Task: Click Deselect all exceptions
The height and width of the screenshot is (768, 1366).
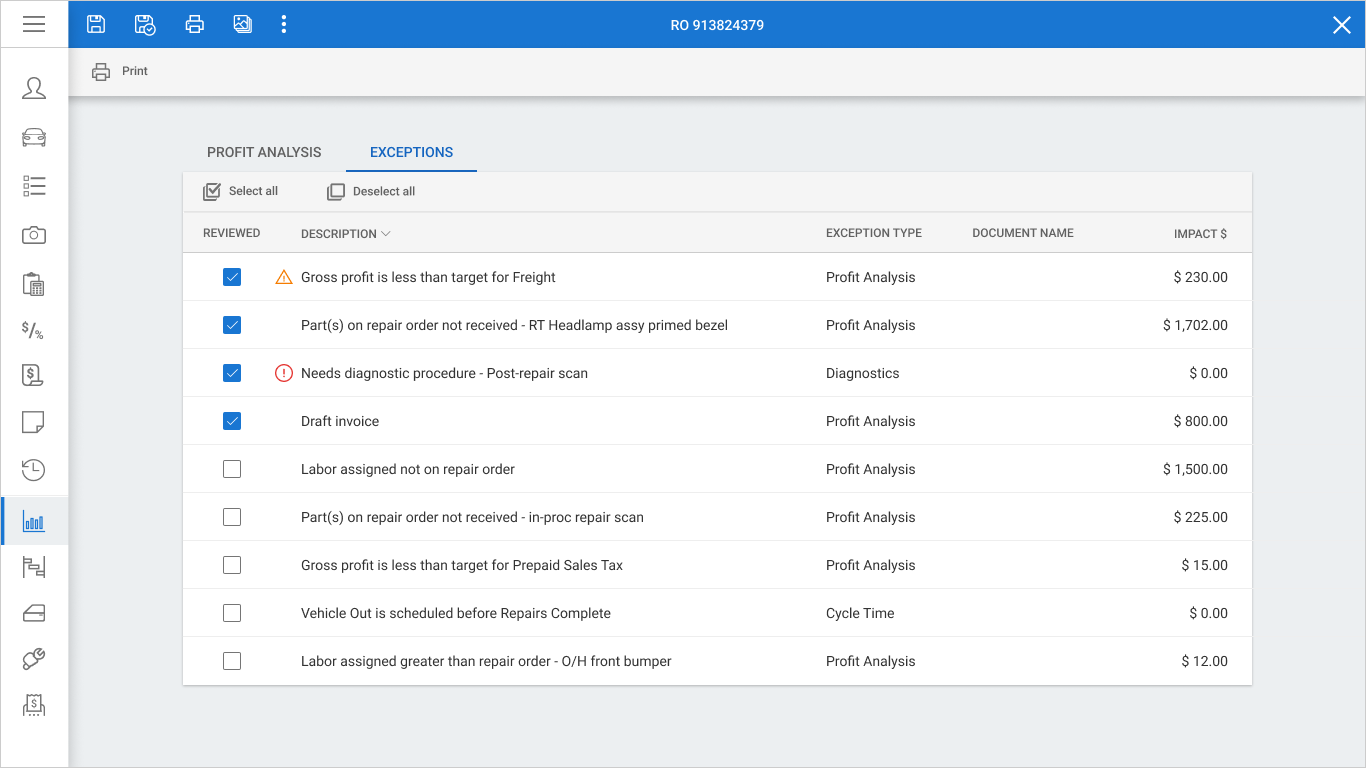Action: (x=371, y=191)
